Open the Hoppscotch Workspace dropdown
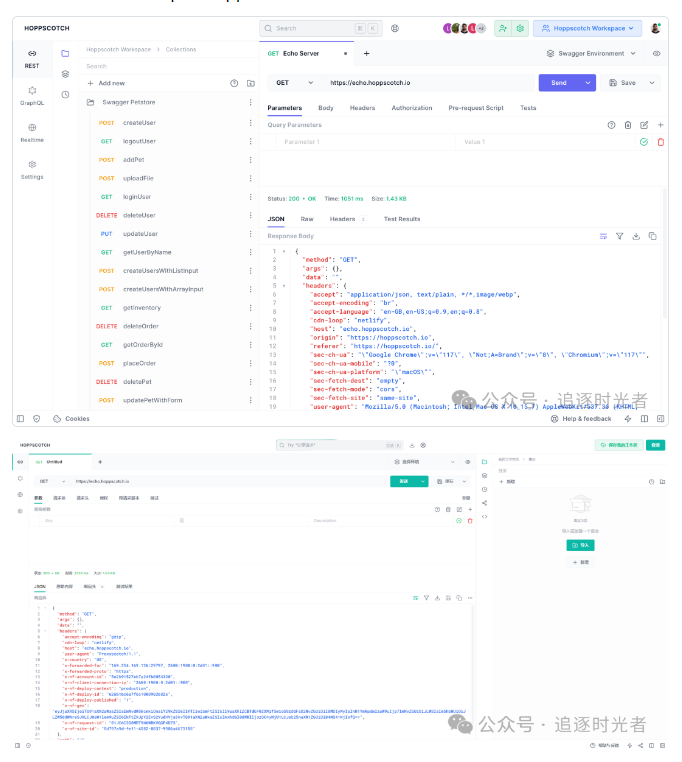This screenshot has width=682, height=762. 587,28
